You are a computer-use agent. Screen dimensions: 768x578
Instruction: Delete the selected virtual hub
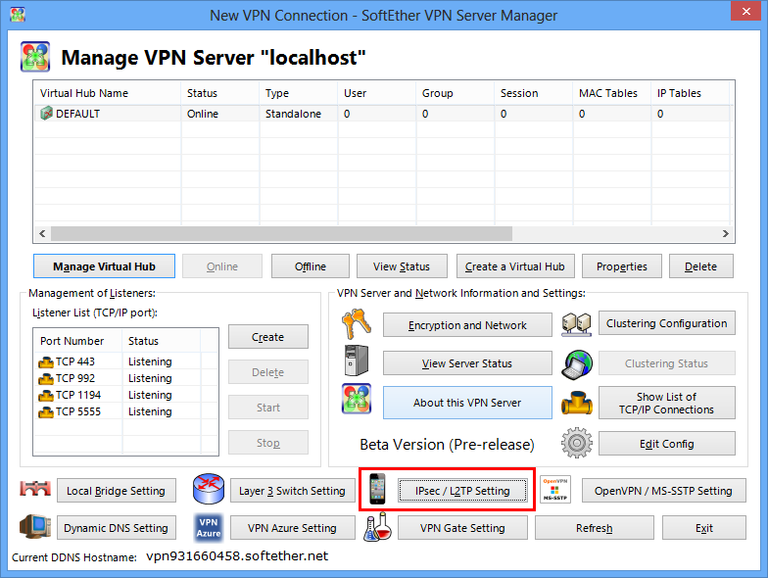(x=701, y=266)
